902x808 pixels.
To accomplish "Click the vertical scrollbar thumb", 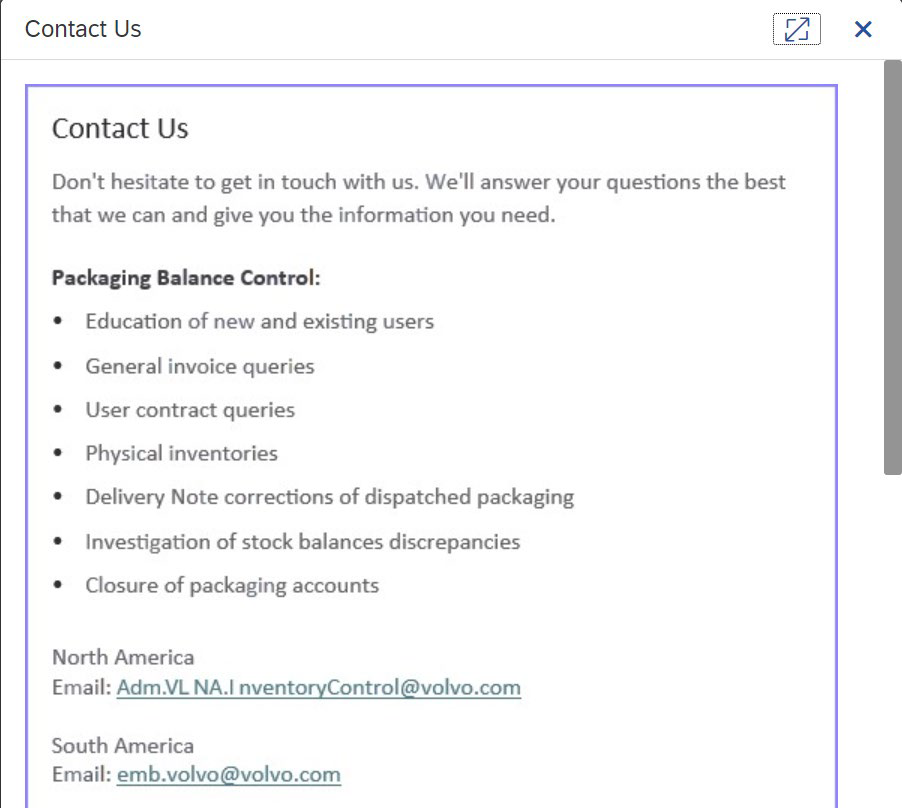I will pos(893,267).
